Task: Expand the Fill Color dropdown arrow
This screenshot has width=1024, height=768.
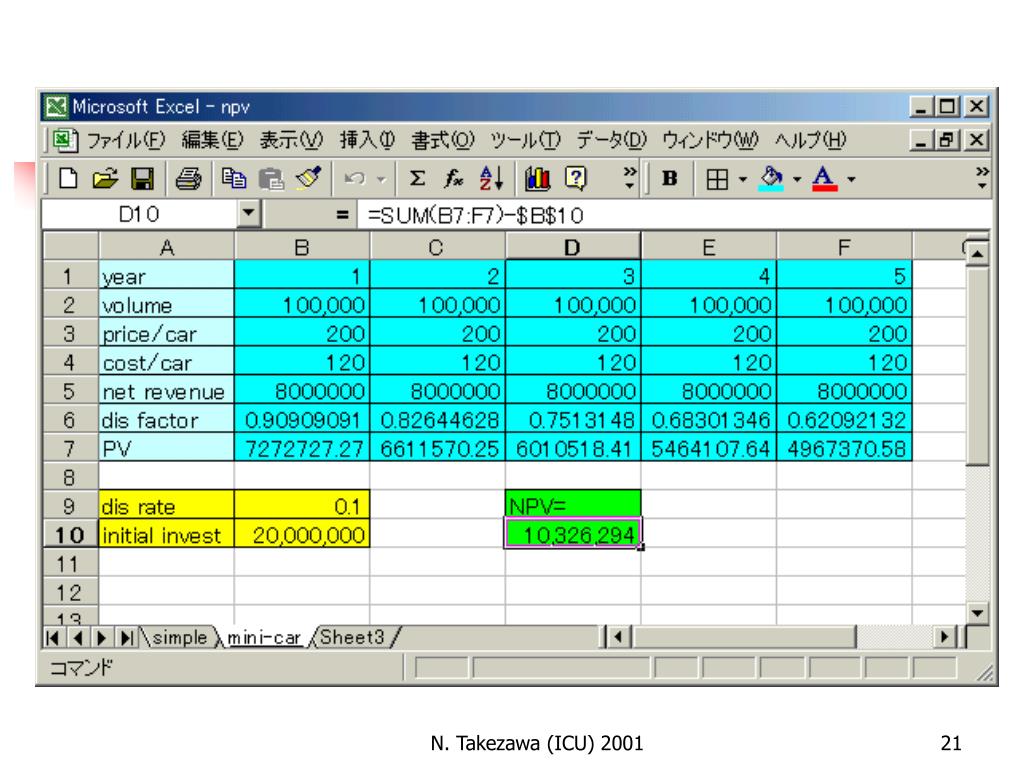Action: (x=797, y=179)
